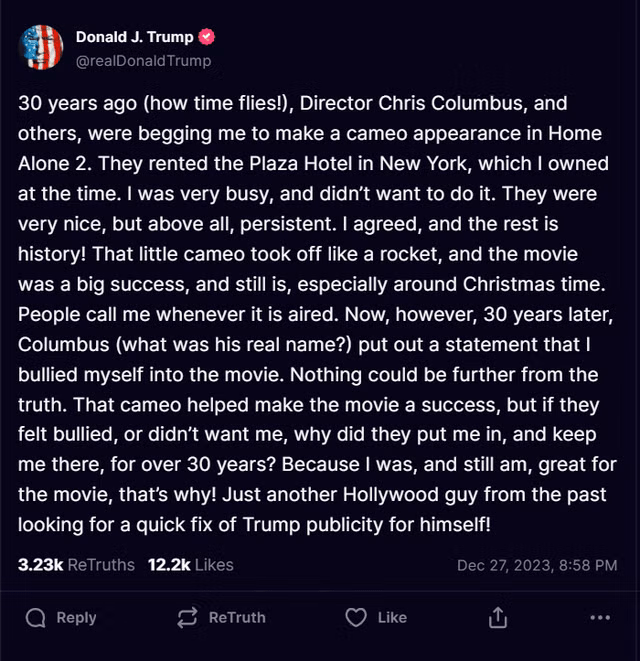The height and width of the screenshot is (661, 640).
Task: Click the word Likes in post stats
Action: (x=214, y=565)
